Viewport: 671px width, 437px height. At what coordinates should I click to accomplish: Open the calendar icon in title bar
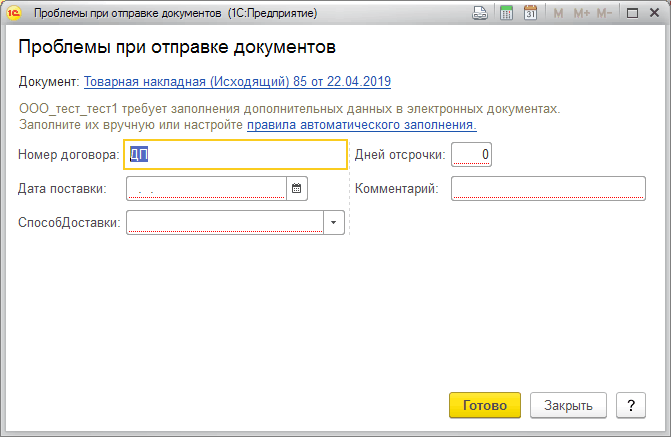coord(530,14)
